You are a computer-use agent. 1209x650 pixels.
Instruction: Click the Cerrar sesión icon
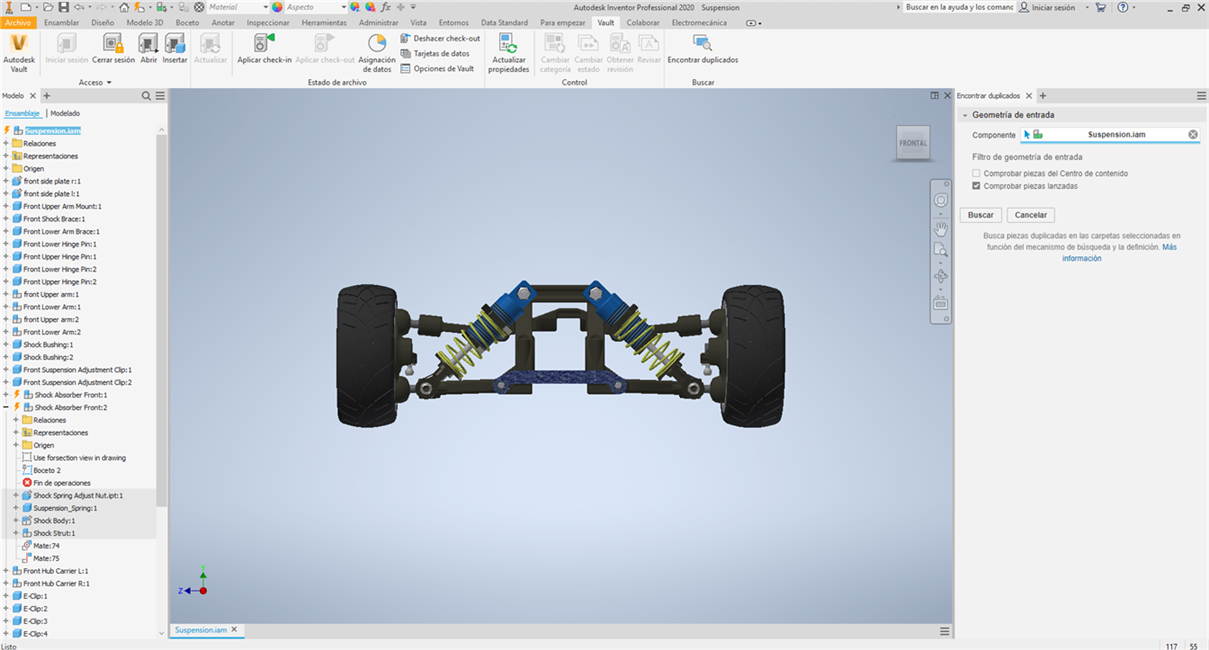[113, 43]
